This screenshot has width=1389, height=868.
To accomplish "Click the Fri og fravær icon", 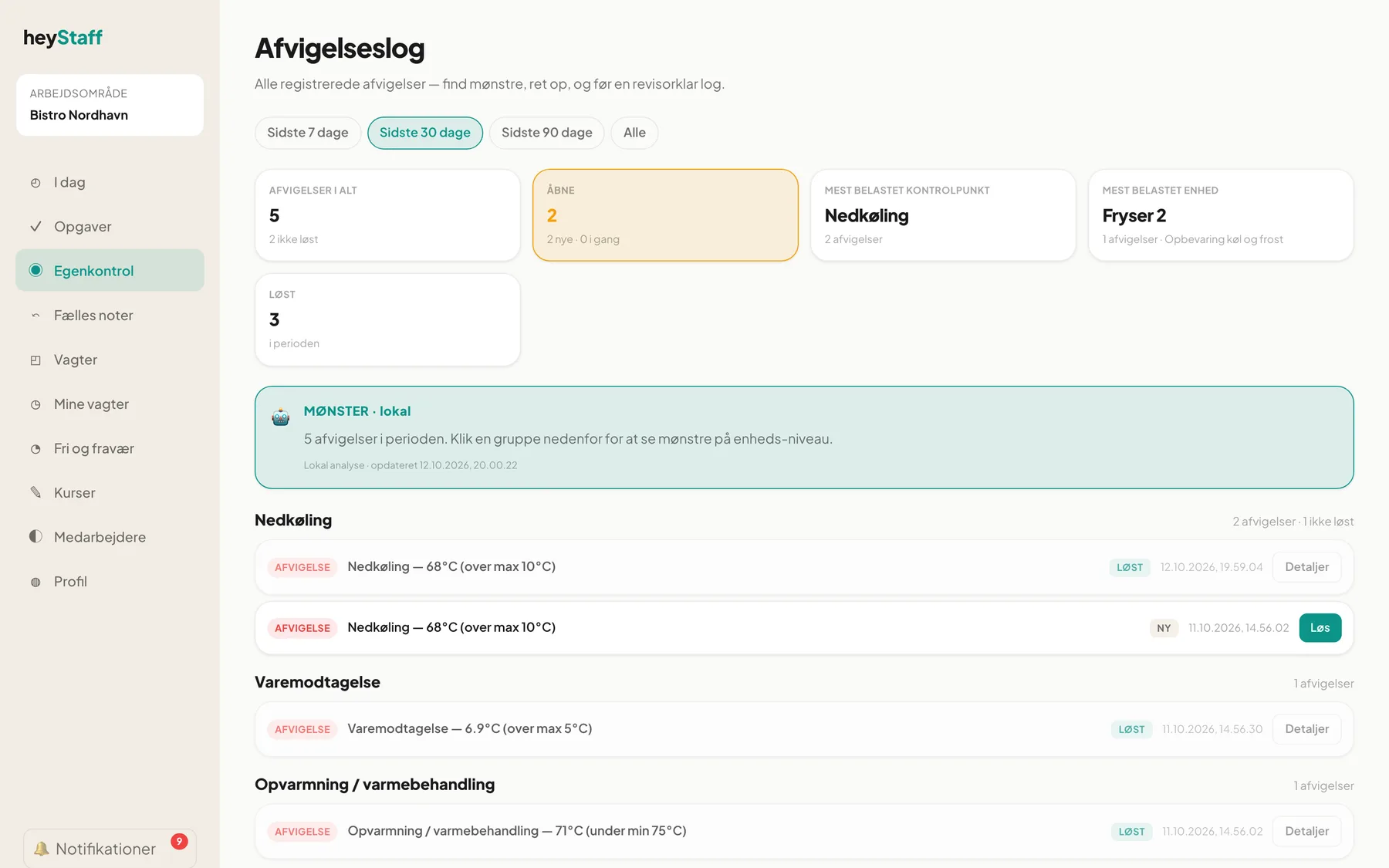I will [x=35, y=449].
